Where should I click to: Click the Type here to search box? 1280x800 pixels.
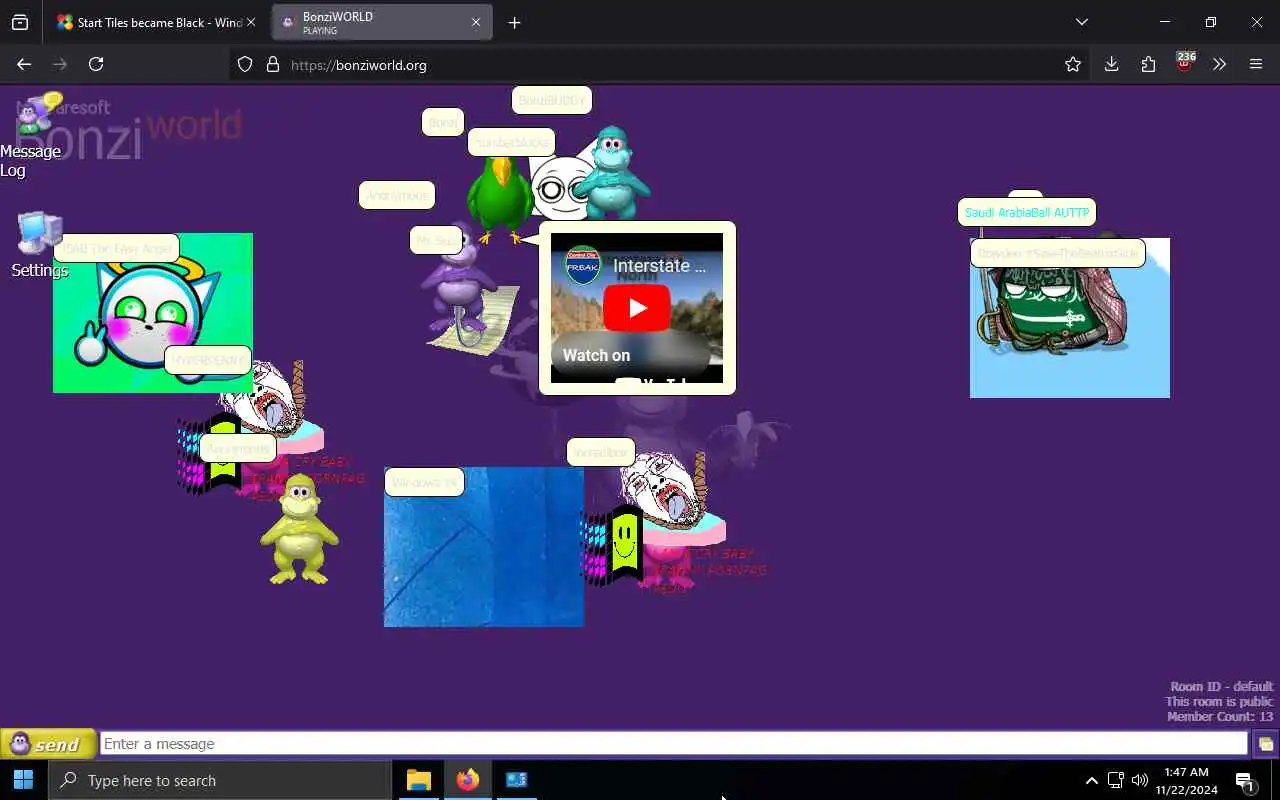click(x=220, y=781)
